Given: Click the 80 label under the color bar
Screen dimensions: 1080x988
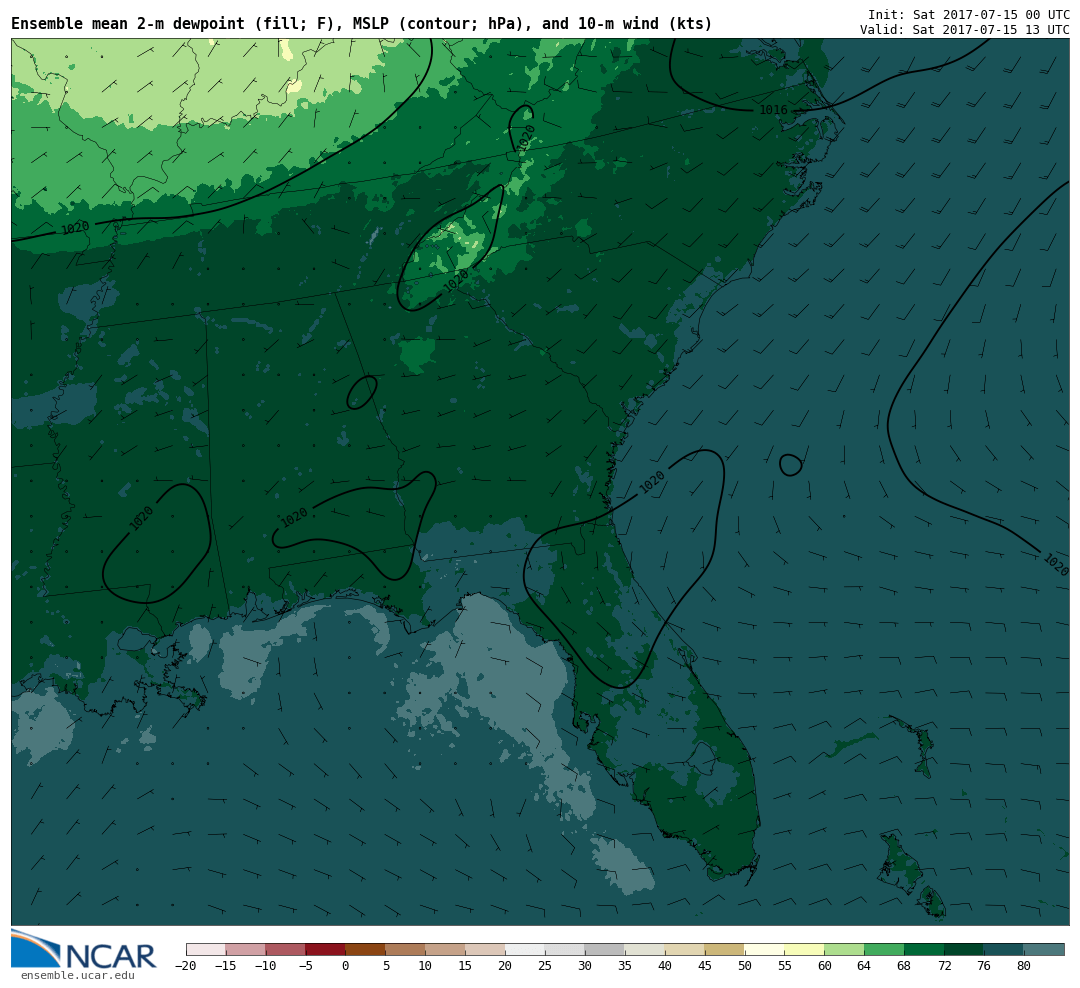Looking at the screenshot, I should click(1024, 966).
